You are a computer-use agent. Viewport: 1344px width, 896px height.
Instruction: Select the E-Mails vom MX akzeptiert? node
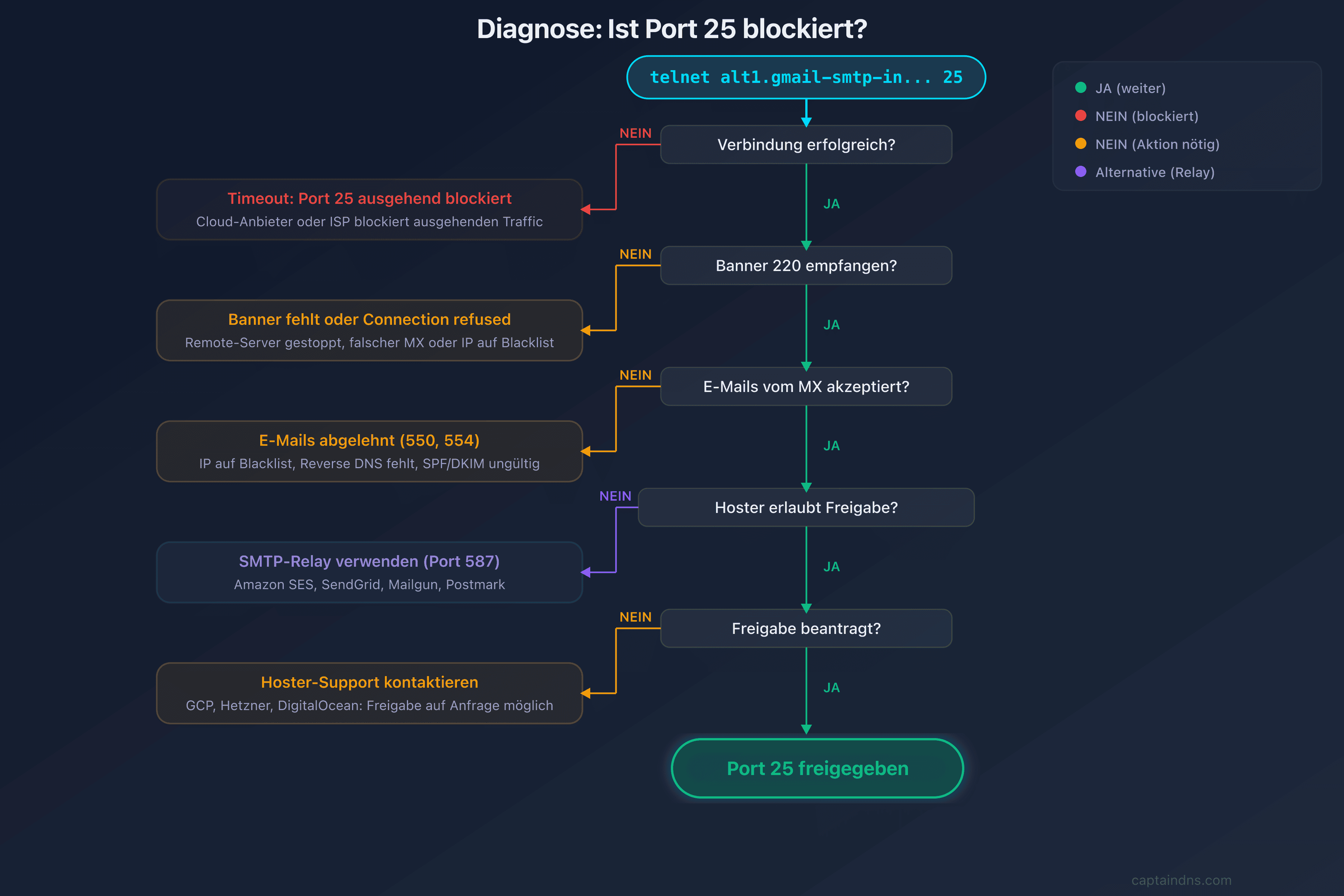(x=806, y=387)
